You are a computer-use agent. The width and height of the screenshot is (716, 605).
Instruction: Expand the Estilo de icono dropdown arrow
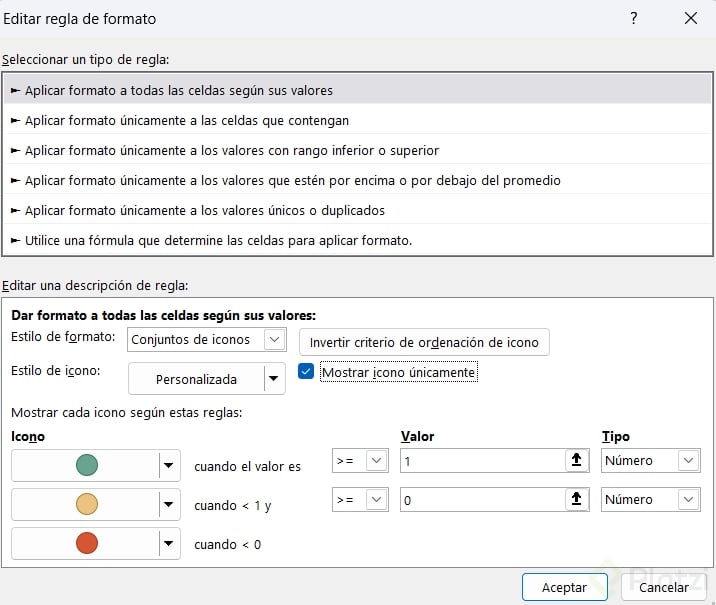tap(272, 379)
